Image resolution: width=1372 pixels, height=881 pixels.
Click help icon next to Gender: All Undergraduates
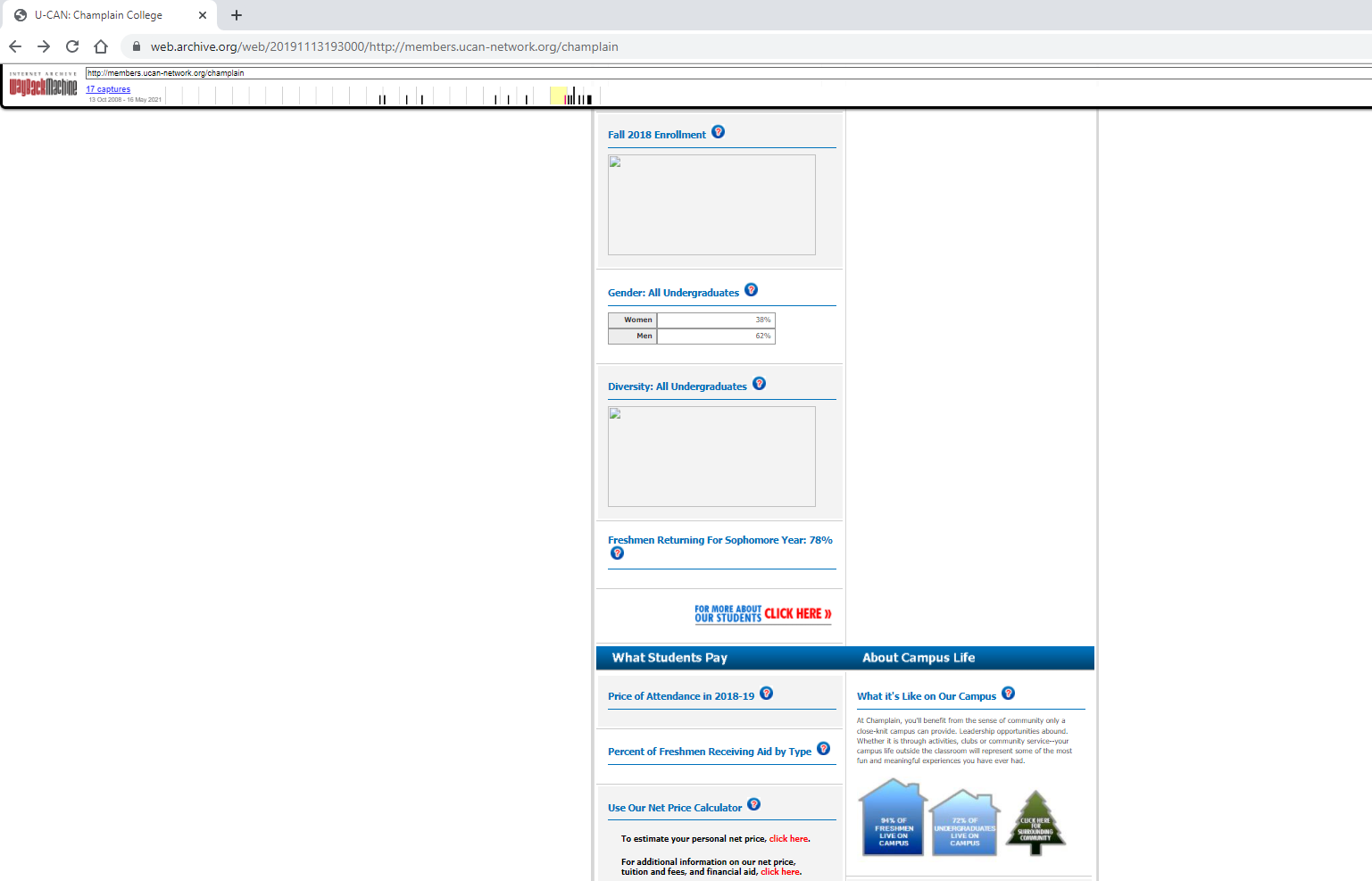click(x=751, y=290)
